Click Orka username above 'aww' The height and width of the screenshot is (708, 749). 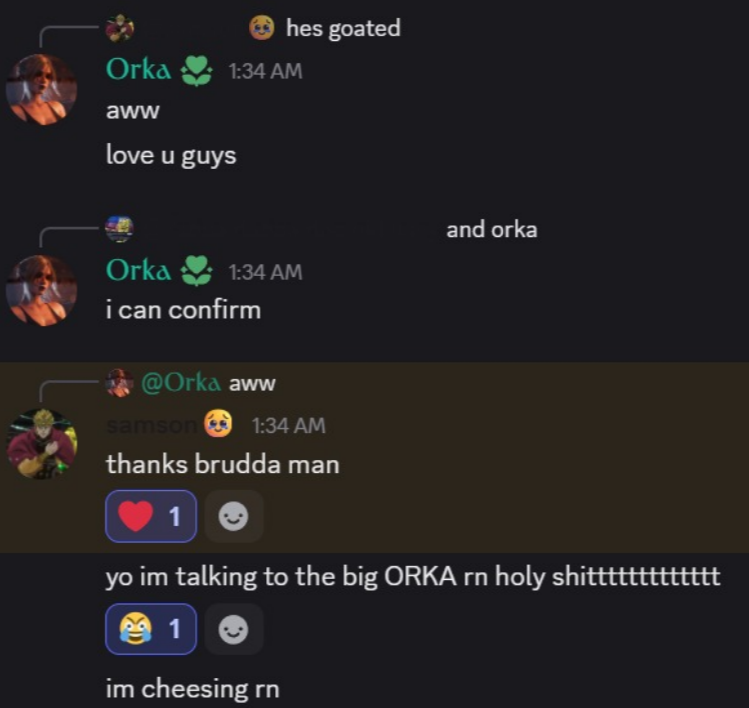click(138, 70)
